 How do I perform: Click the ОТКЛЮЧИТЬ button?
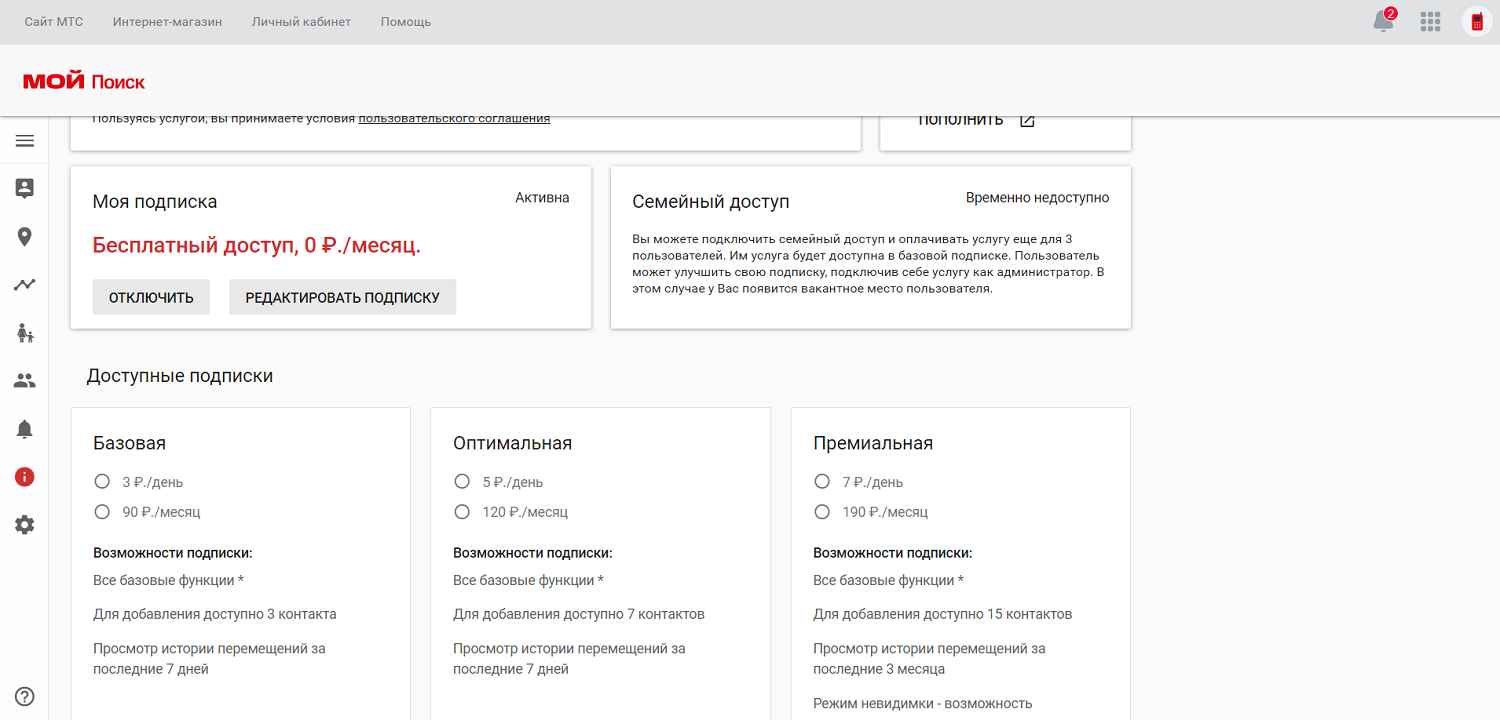[151, 297]
